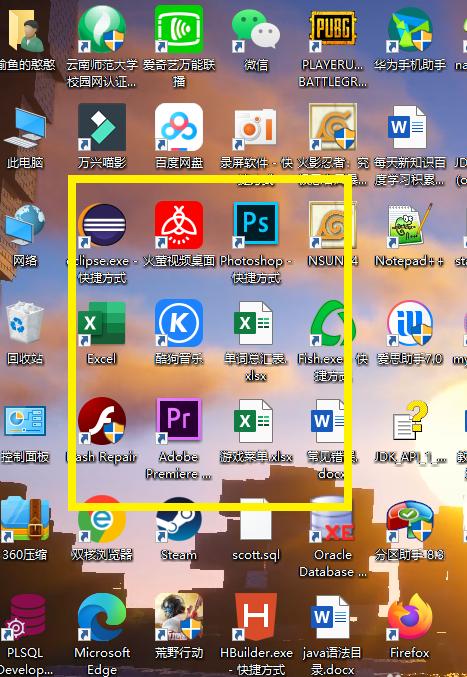Screen dimensions: 467x677
Task: Open 百度网盘 desktop icon
Action: (x=179, y=127)
